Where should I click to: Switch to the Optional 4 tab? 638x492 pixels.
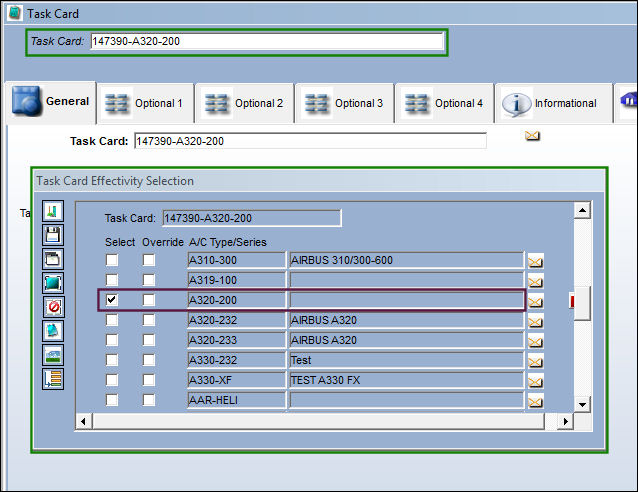(444, 103)
